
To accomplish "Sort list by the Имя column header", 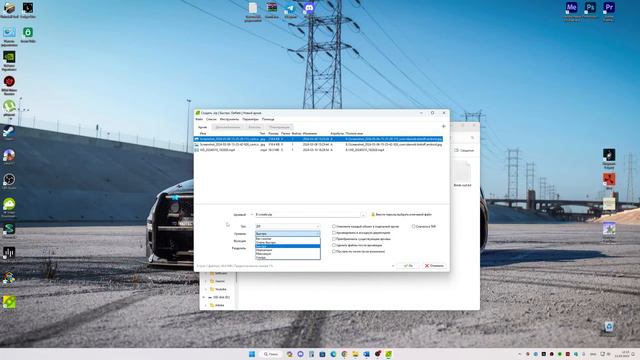I will pos(202,133).
